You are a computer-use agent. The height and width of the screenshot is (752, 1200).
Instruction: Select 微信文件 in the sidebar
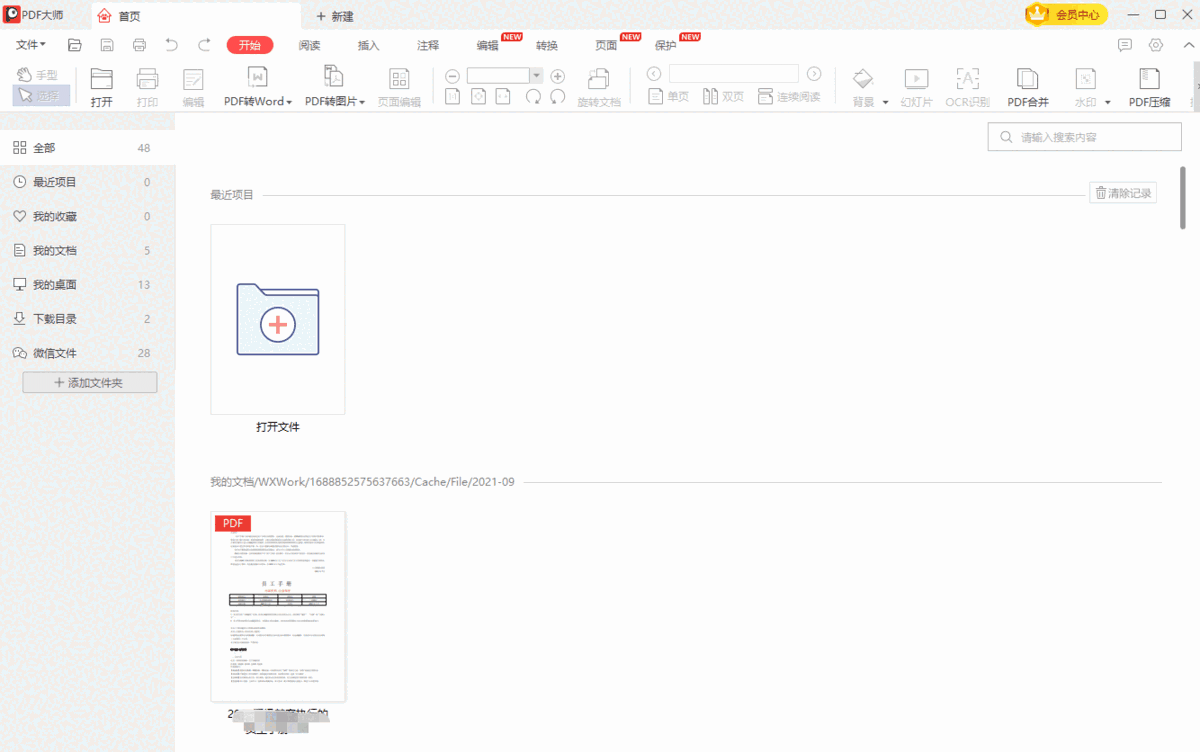point(87,352)
